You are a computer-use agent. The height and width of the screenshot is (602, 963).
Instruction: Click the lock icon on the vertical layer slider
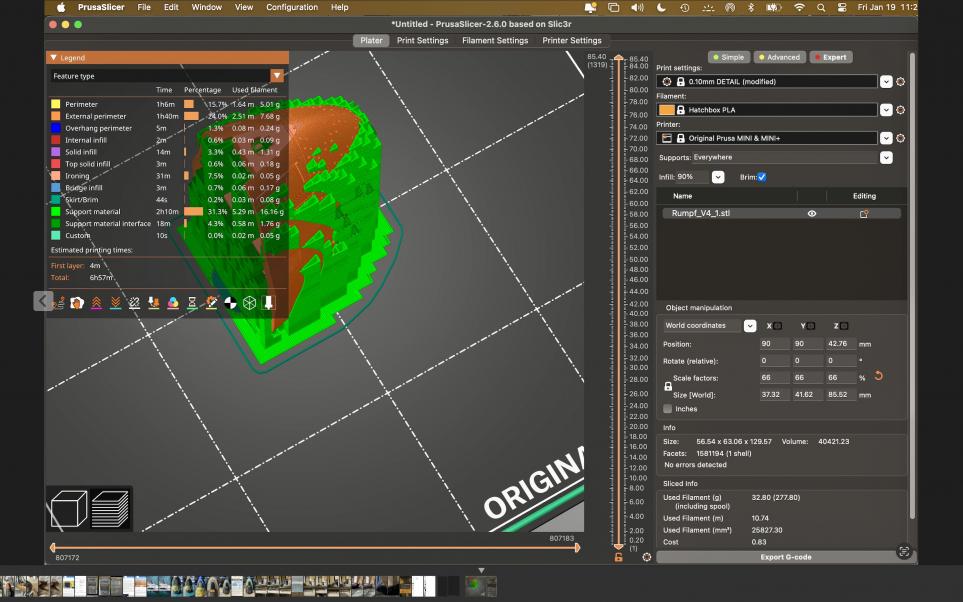point(618,556)
